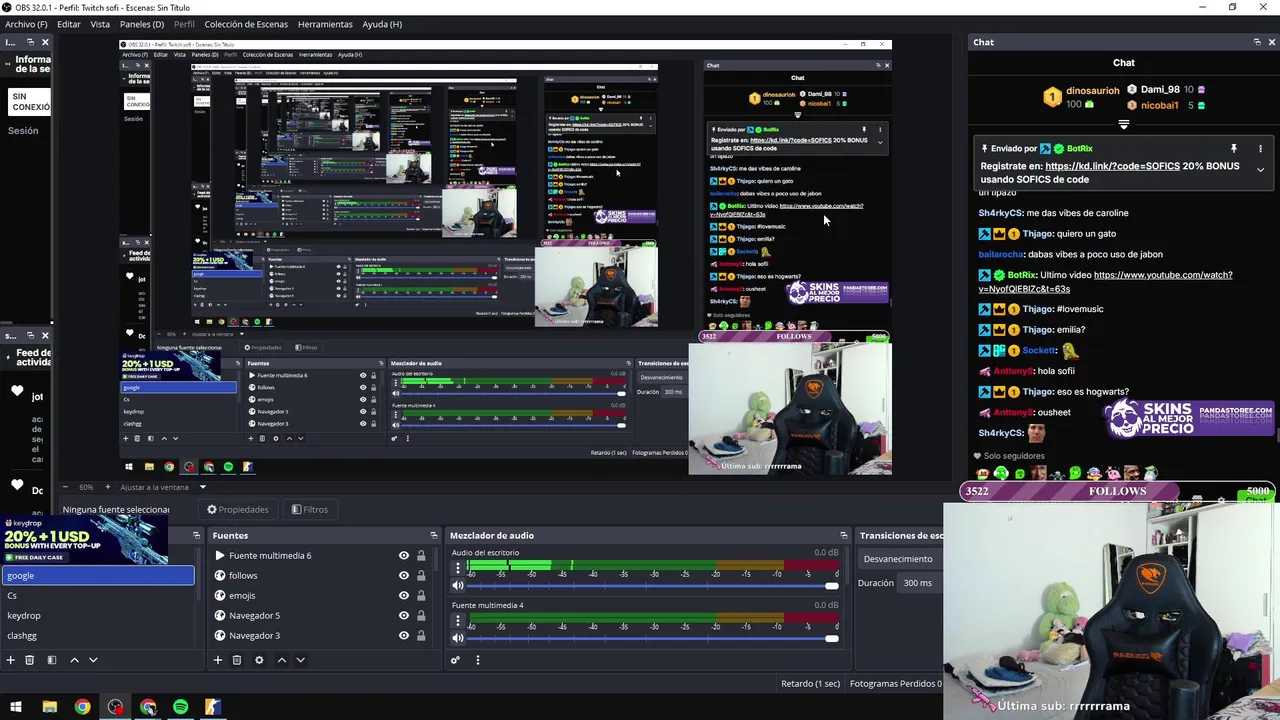Viewport: 1280px width, 720px height.
Task: Expand pinned BotRix message chevron
Action: click(1260, 170)
